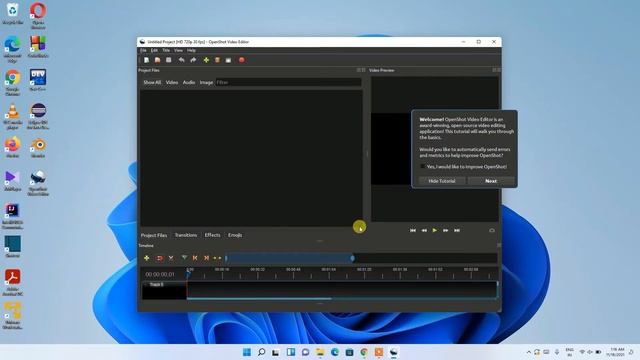Open the View menu
Screen dimensions: 640x360
(178, 51)
